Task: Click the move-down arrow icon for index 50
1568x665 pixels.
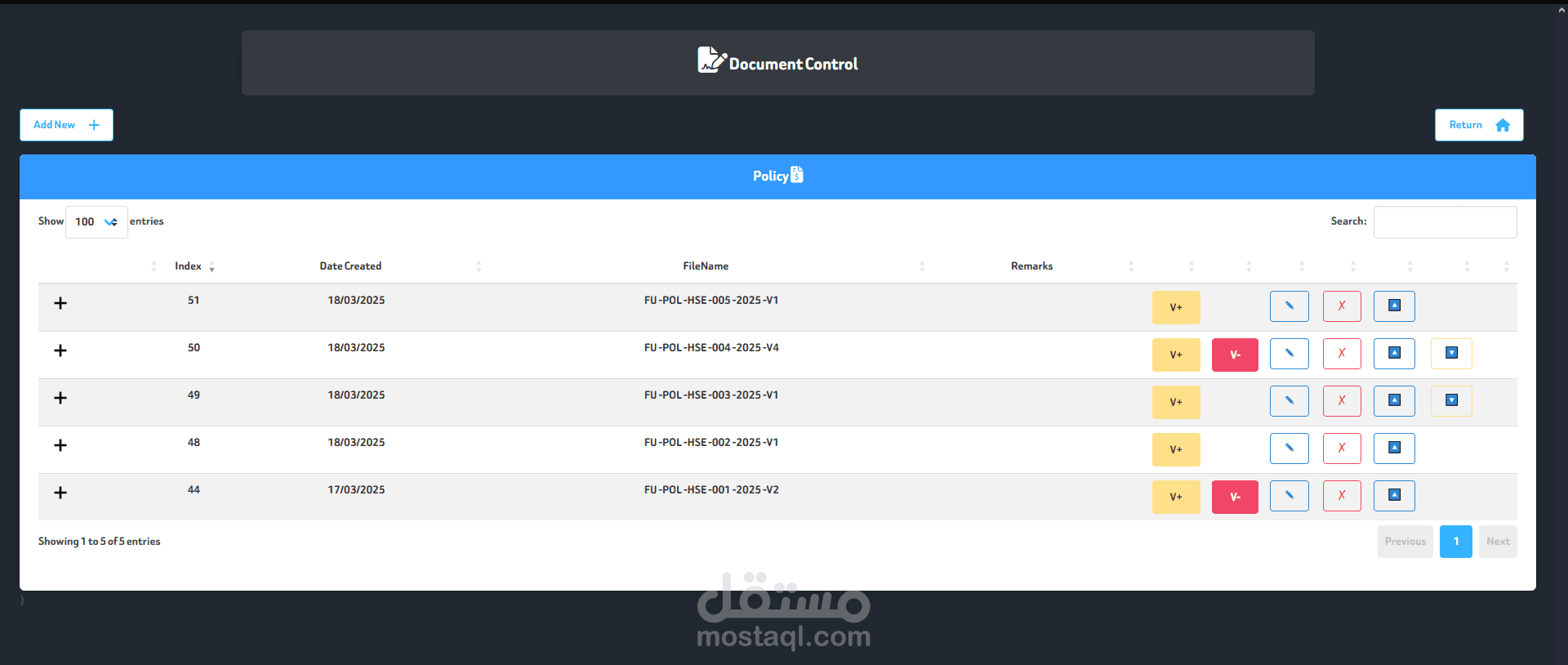Action: [x=1451, y=354]
